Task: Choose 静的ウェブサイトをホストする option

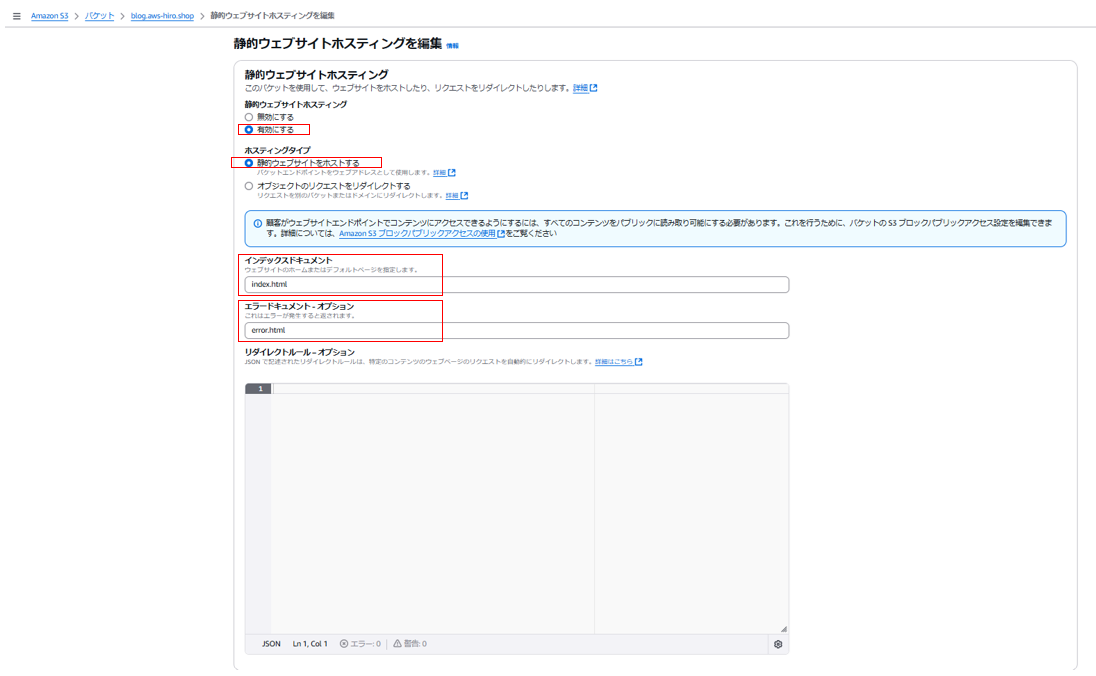Action: click(x=249, y=163)
